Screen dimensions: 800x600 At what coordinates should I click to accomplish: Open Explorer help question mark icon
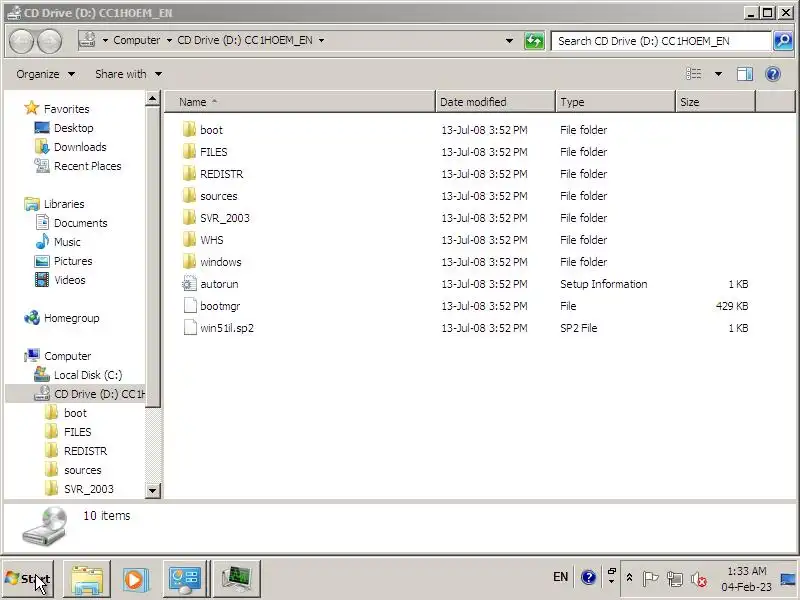click(x=773, y=74)
